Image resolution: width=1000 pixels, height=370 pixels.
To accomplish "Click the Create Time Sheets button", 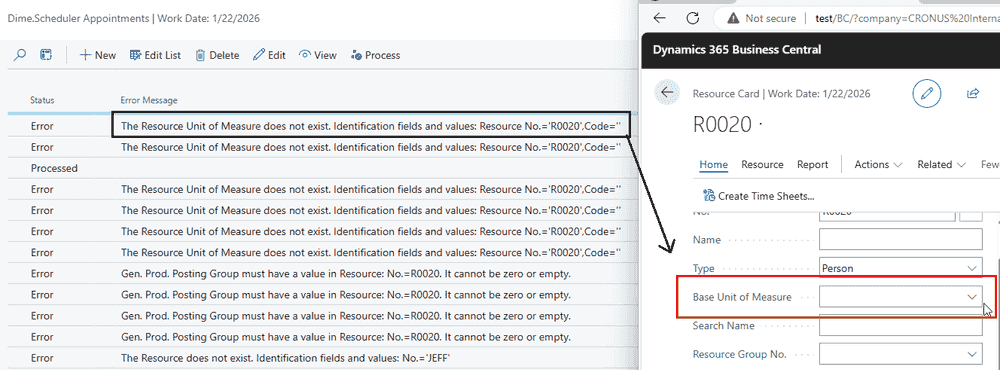I will coord(758,196).
